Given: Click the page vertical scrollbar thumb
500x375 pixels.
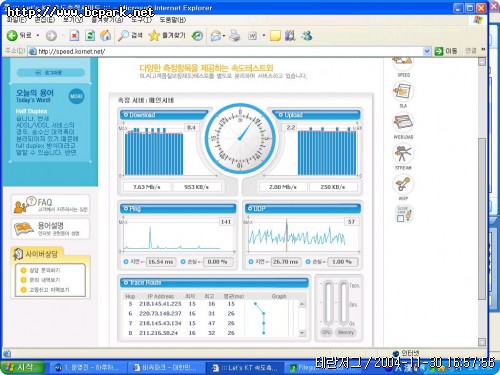Looking at the screenshot, I should pos(482,218).
